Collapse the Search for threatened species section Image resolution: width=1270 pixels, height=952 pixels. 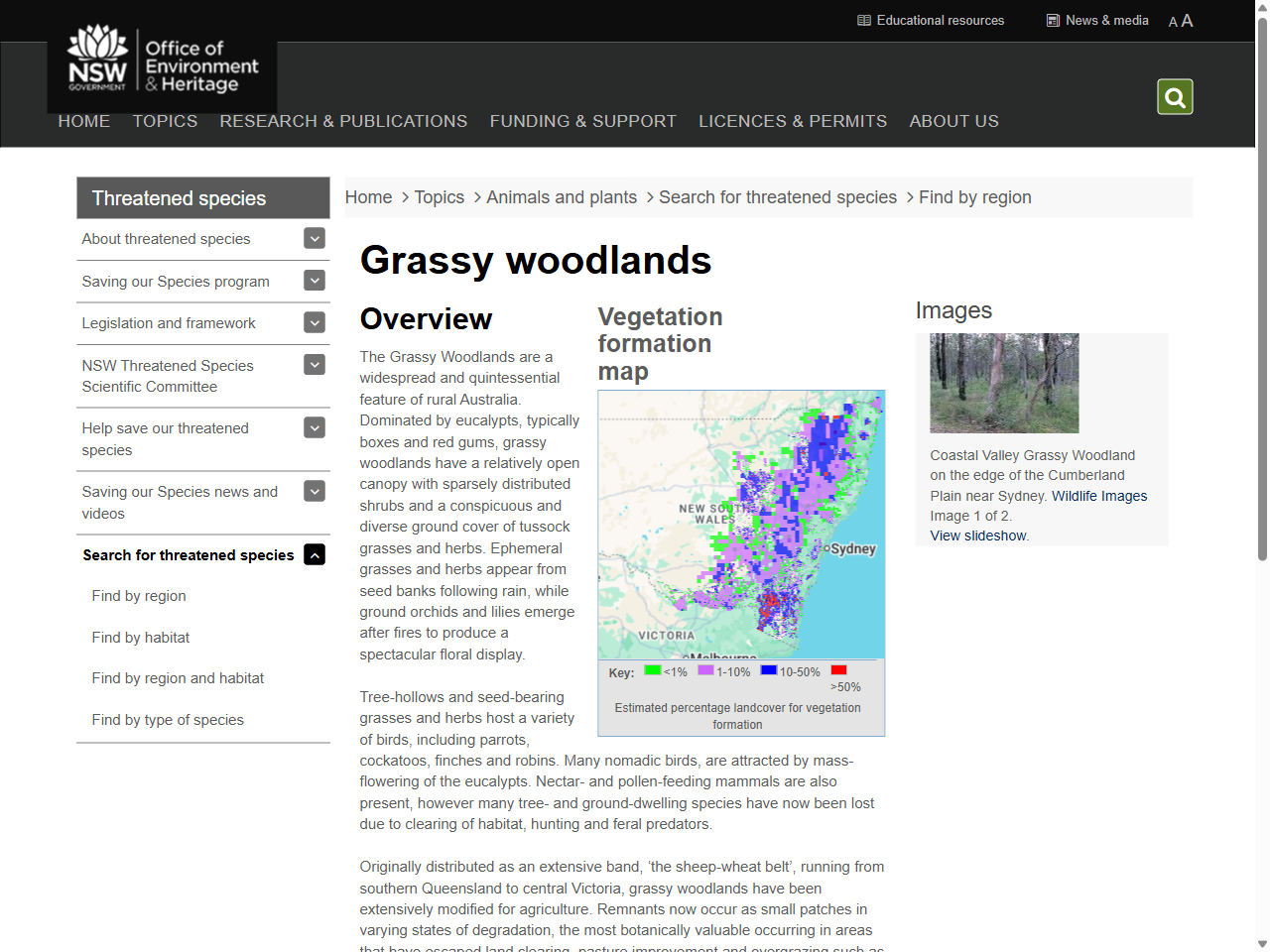point(314,554)
